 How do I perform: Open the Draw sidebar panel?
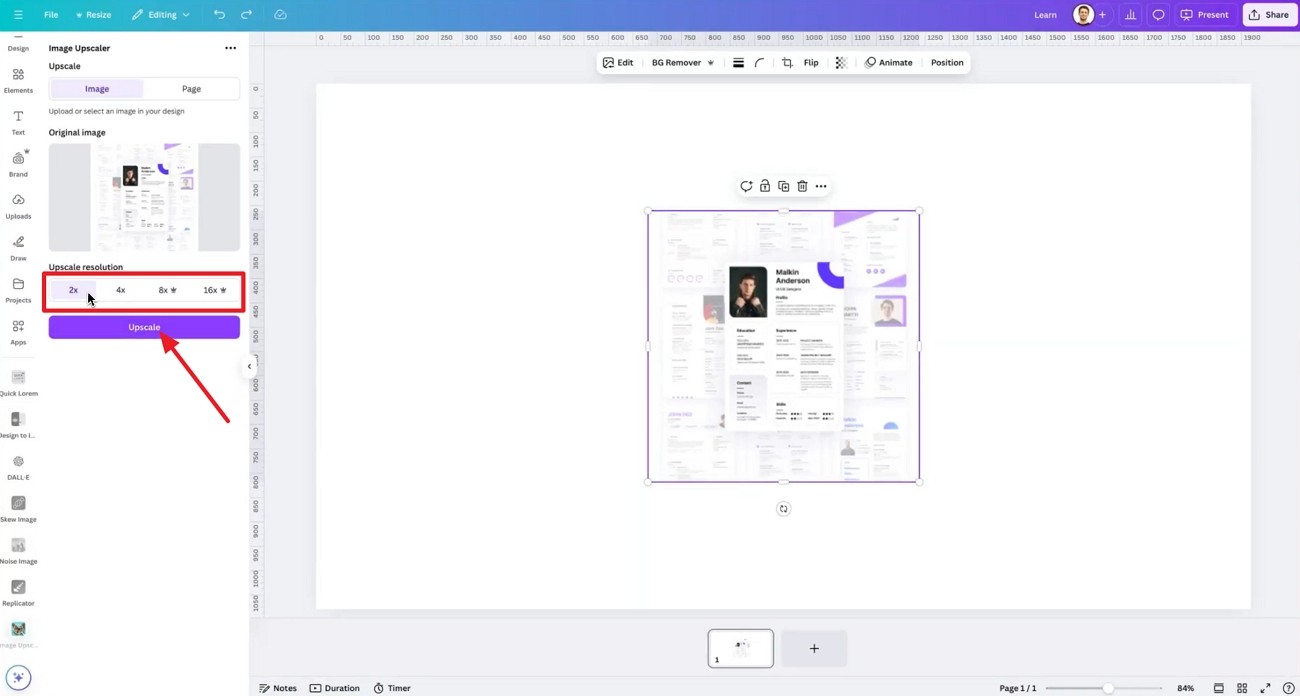point(18,248)
